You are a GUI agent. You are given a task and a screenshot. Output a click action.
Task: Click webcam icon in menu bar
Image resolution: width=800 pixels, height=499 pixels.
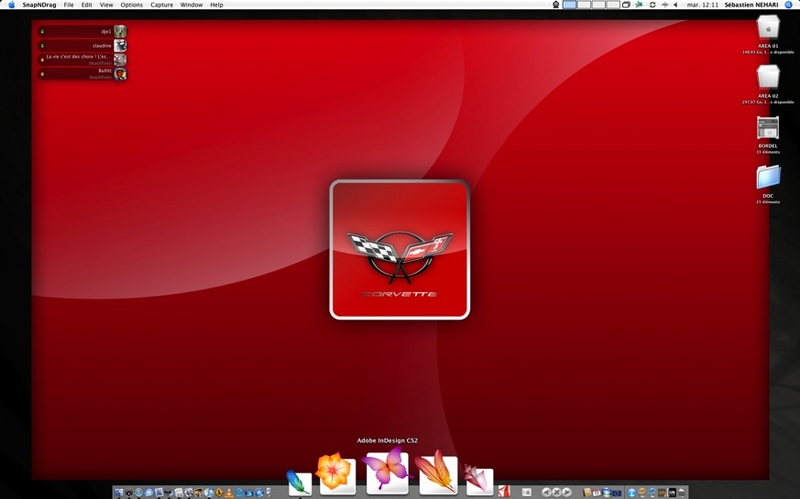coord(556,5)
